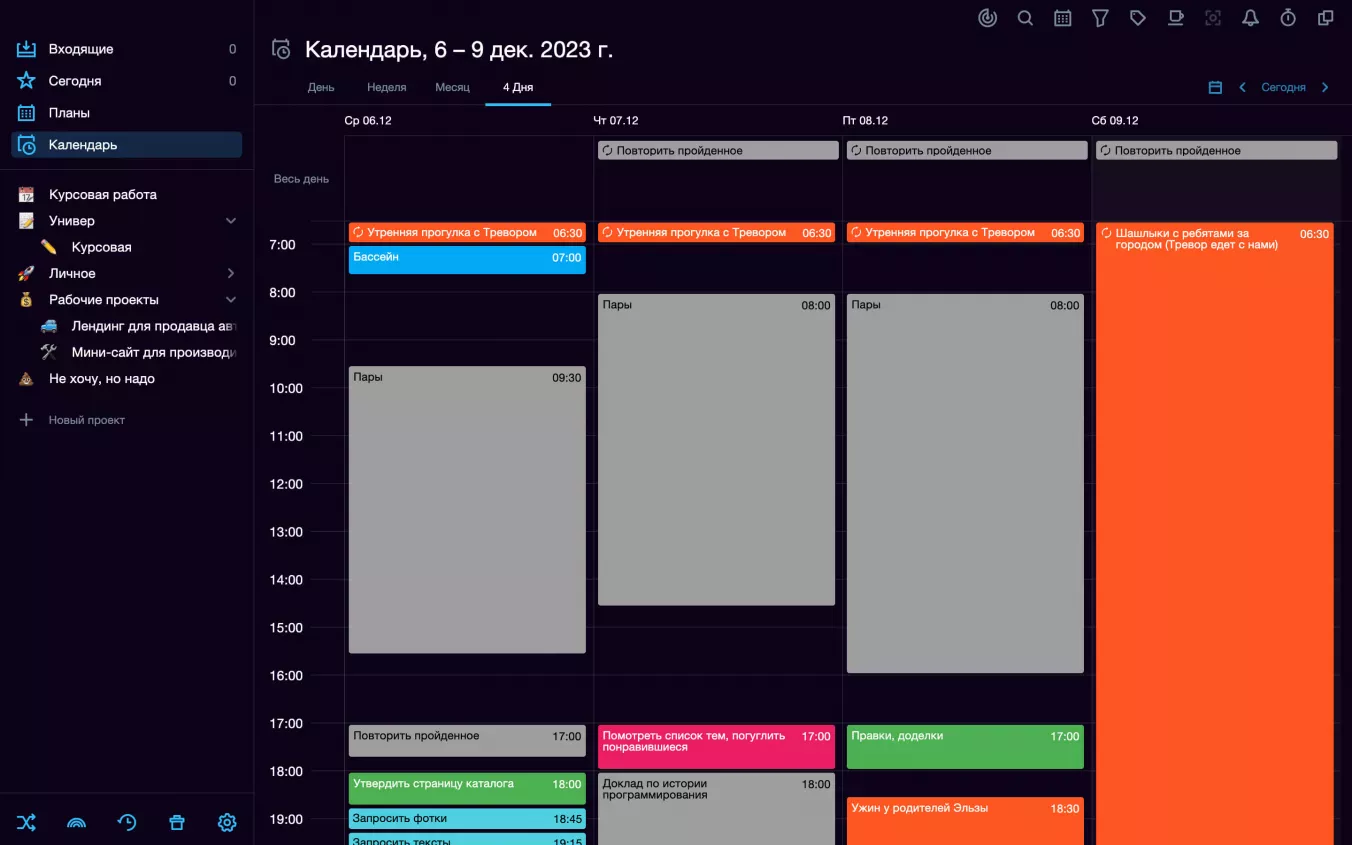This screenshot has height=845, width=1352.
Task: Click the rainbow icon in sidebar footer
Action: tap(76, 822)
